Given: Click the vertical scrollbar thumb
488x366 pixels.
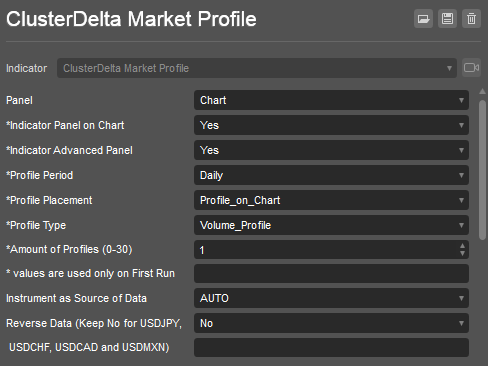Looking at the screenshot, I should pos(482,169).
